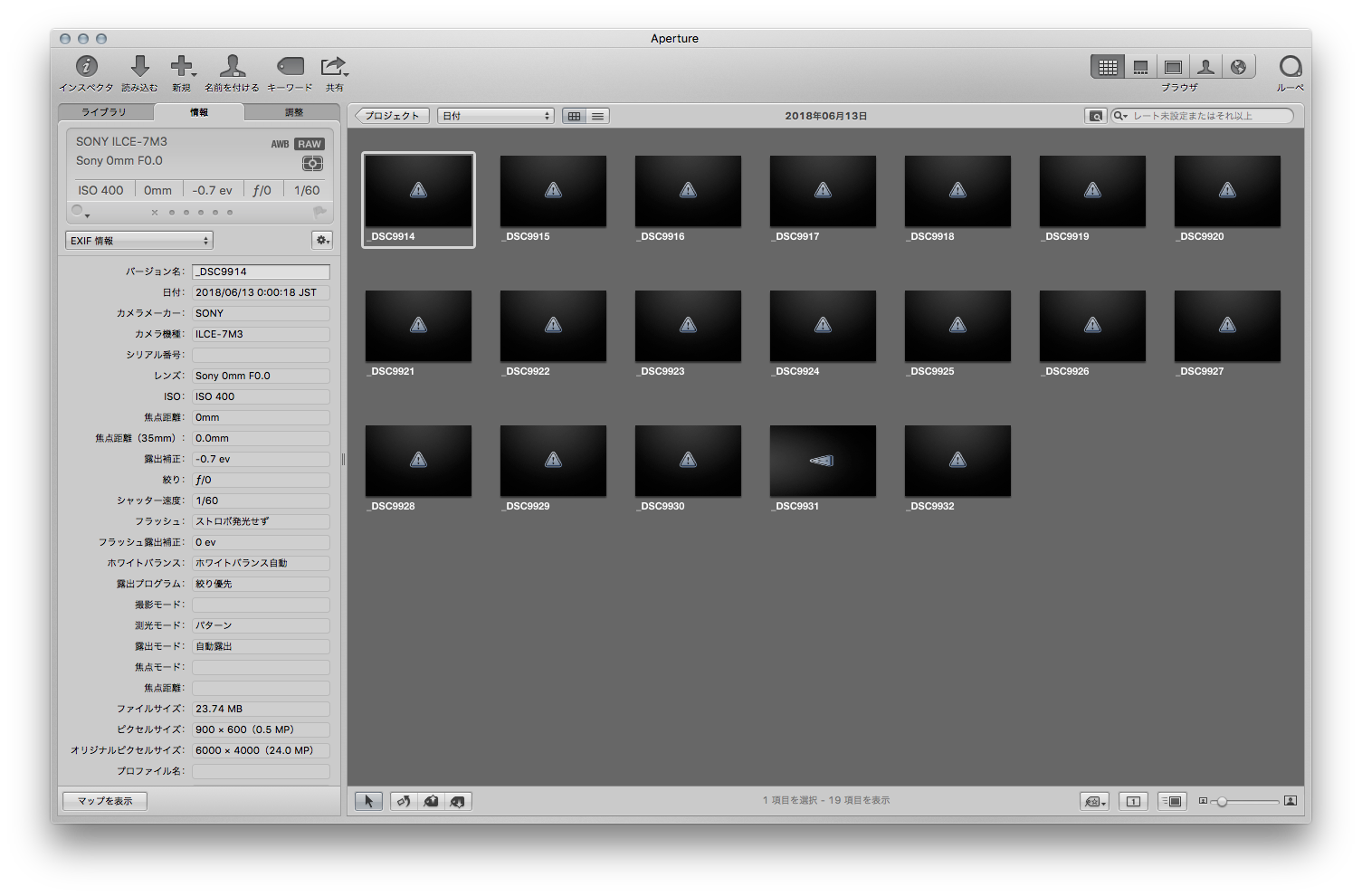Mark the photo rejected with the X
This screenshot has height=896, width=1362.
(x=155, y=213)
